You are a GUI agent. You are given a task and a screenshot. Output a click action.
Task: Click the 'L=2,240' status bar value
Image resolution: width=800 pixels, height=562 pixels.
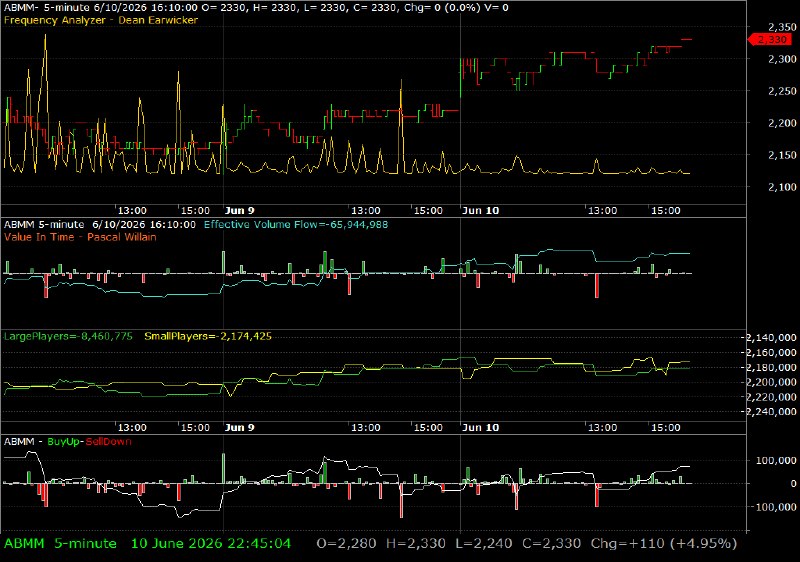click(x=484, y=544)
